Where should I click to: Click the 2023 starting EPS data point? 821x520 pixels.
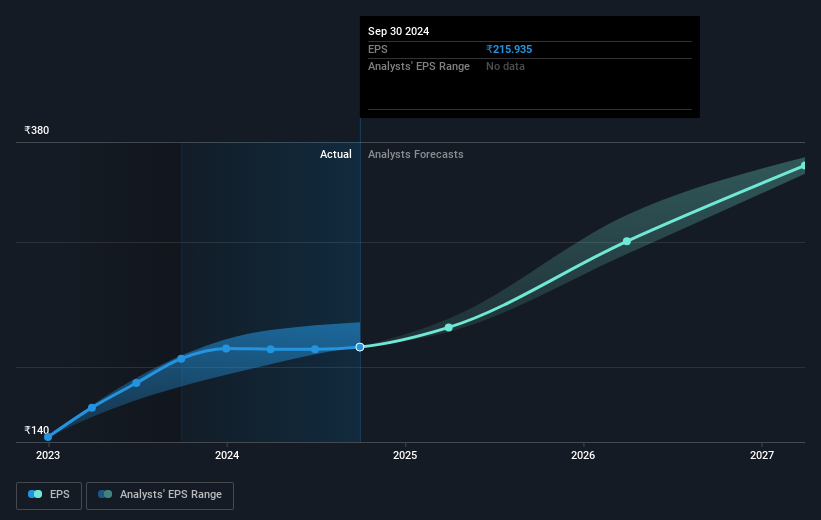point(48,437)
